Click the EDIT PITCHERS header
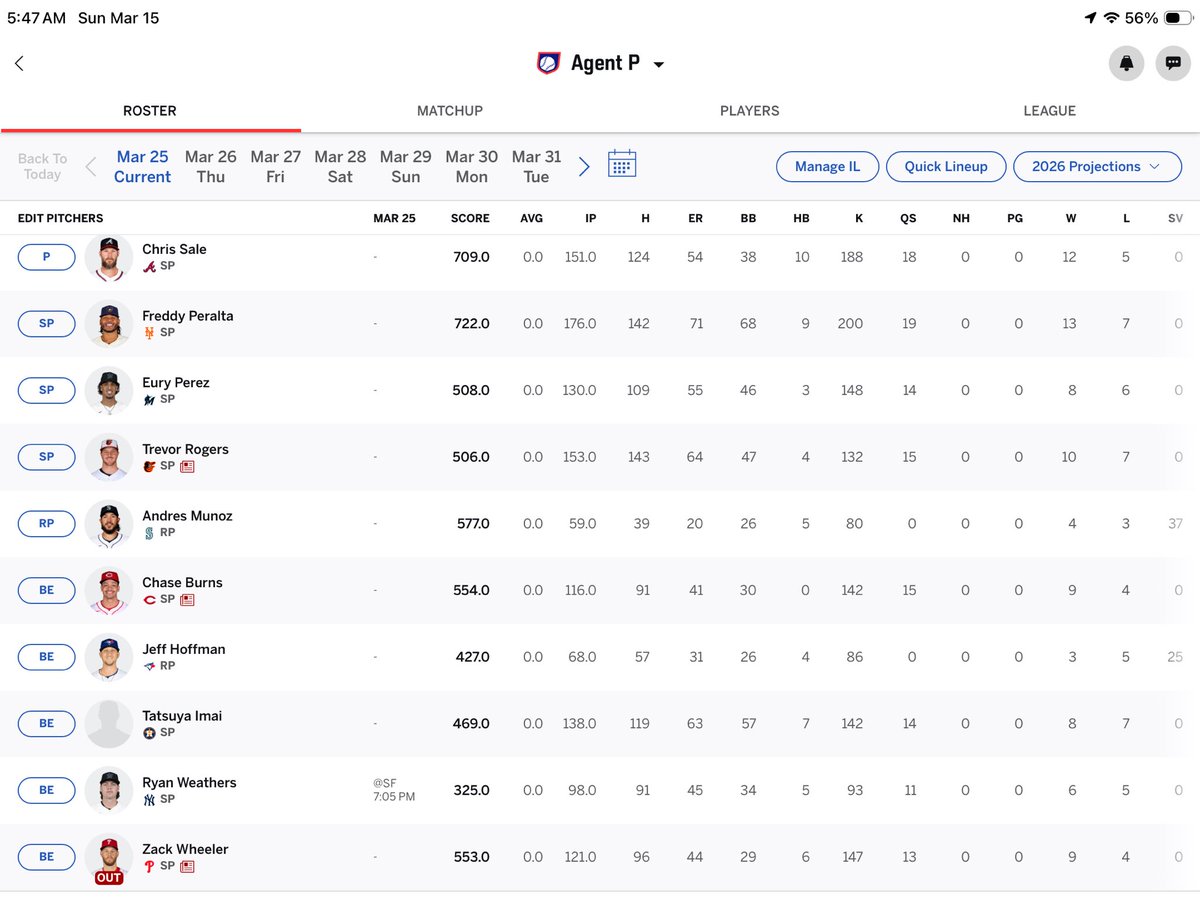The image size is (1200, 900). coord(60,218)
